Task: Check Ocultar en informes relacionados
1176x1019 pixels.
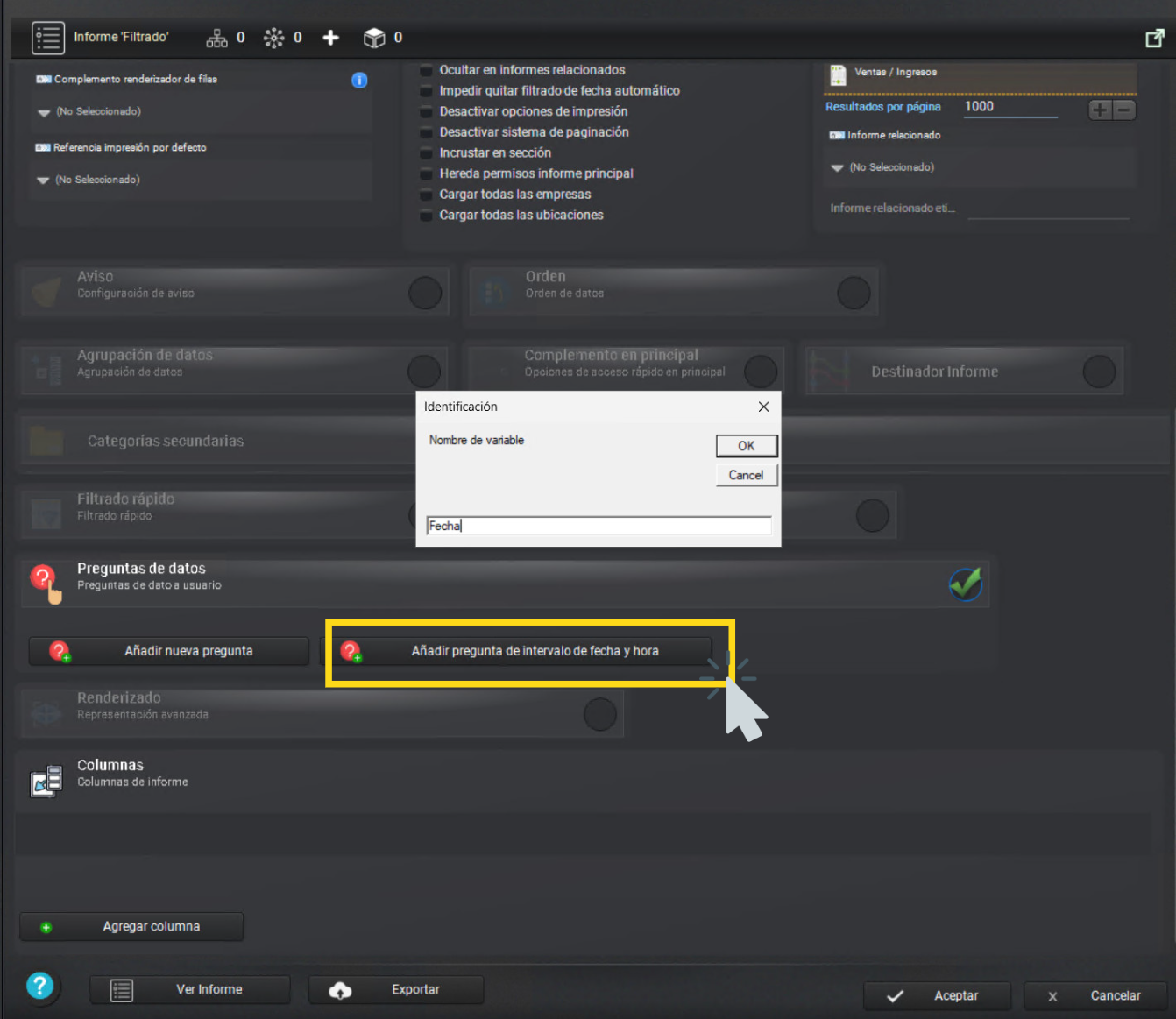Action: point(426,70)
